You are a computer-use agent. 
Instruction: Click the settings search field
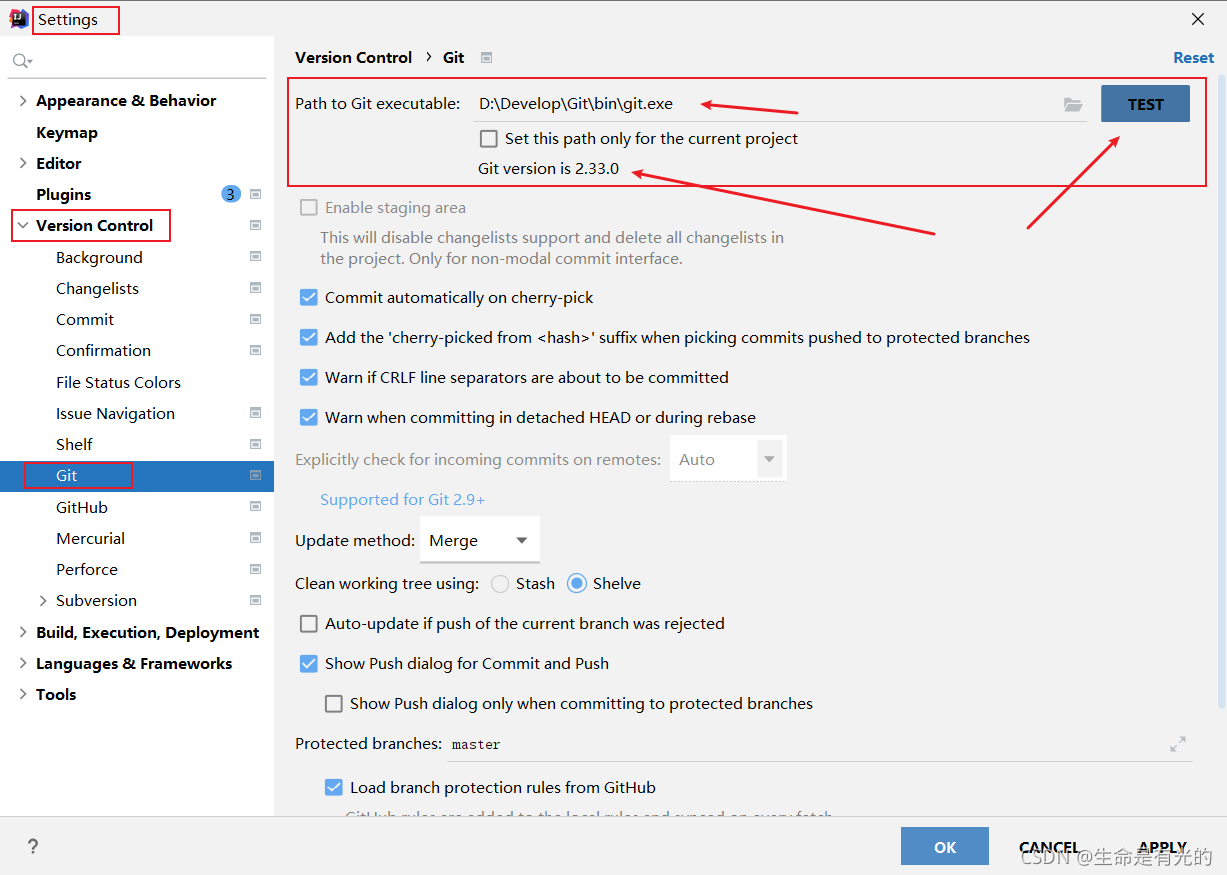tap(138, 62)
